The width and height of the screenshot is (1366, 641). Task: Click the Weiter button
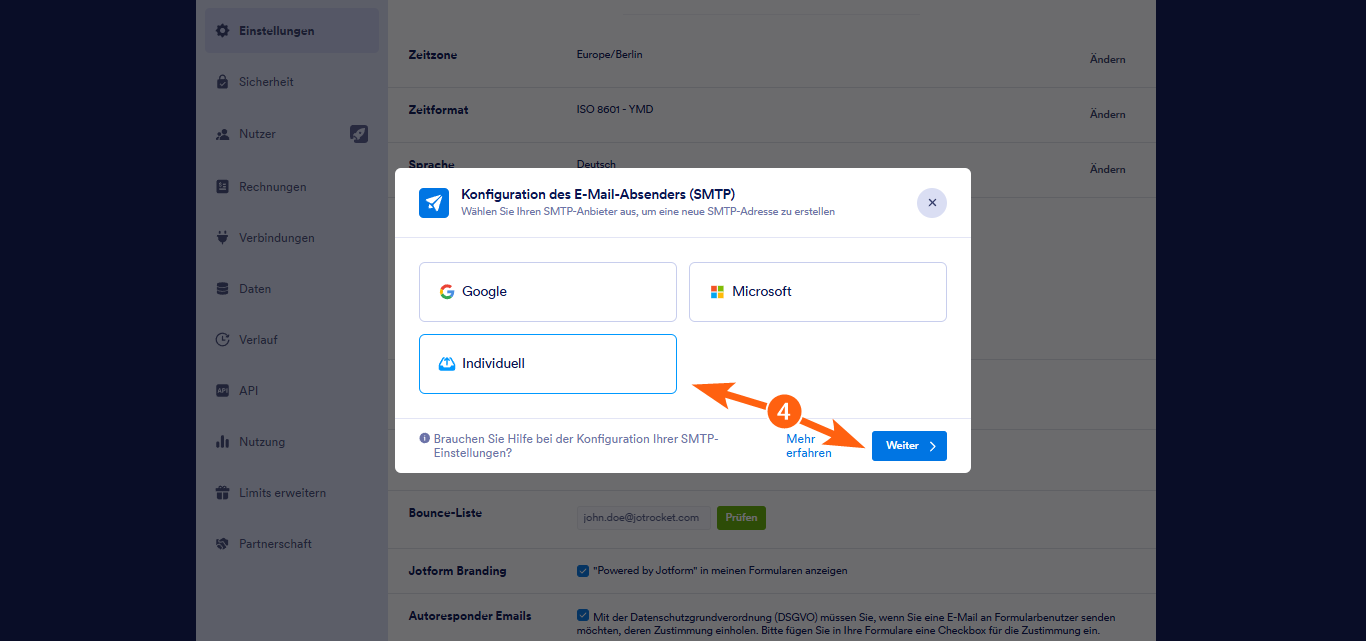[909, 446]
